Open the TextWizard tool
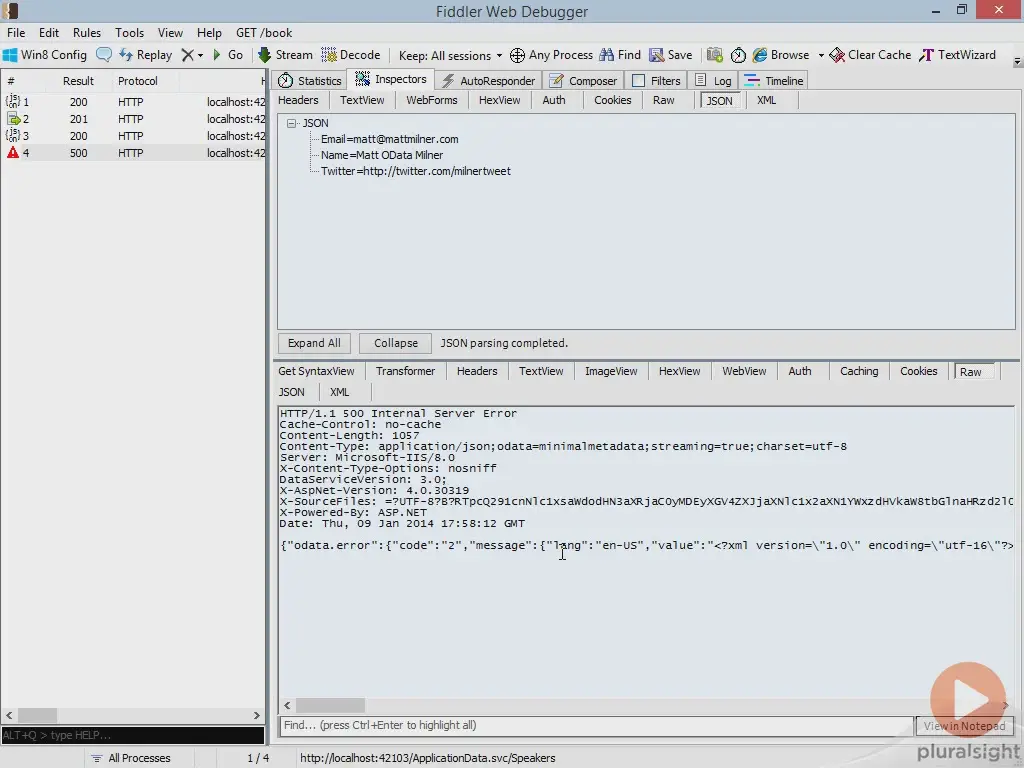The height and width of the screenshot is (768, 1024). pyautogui.click(x=957, y=55)
